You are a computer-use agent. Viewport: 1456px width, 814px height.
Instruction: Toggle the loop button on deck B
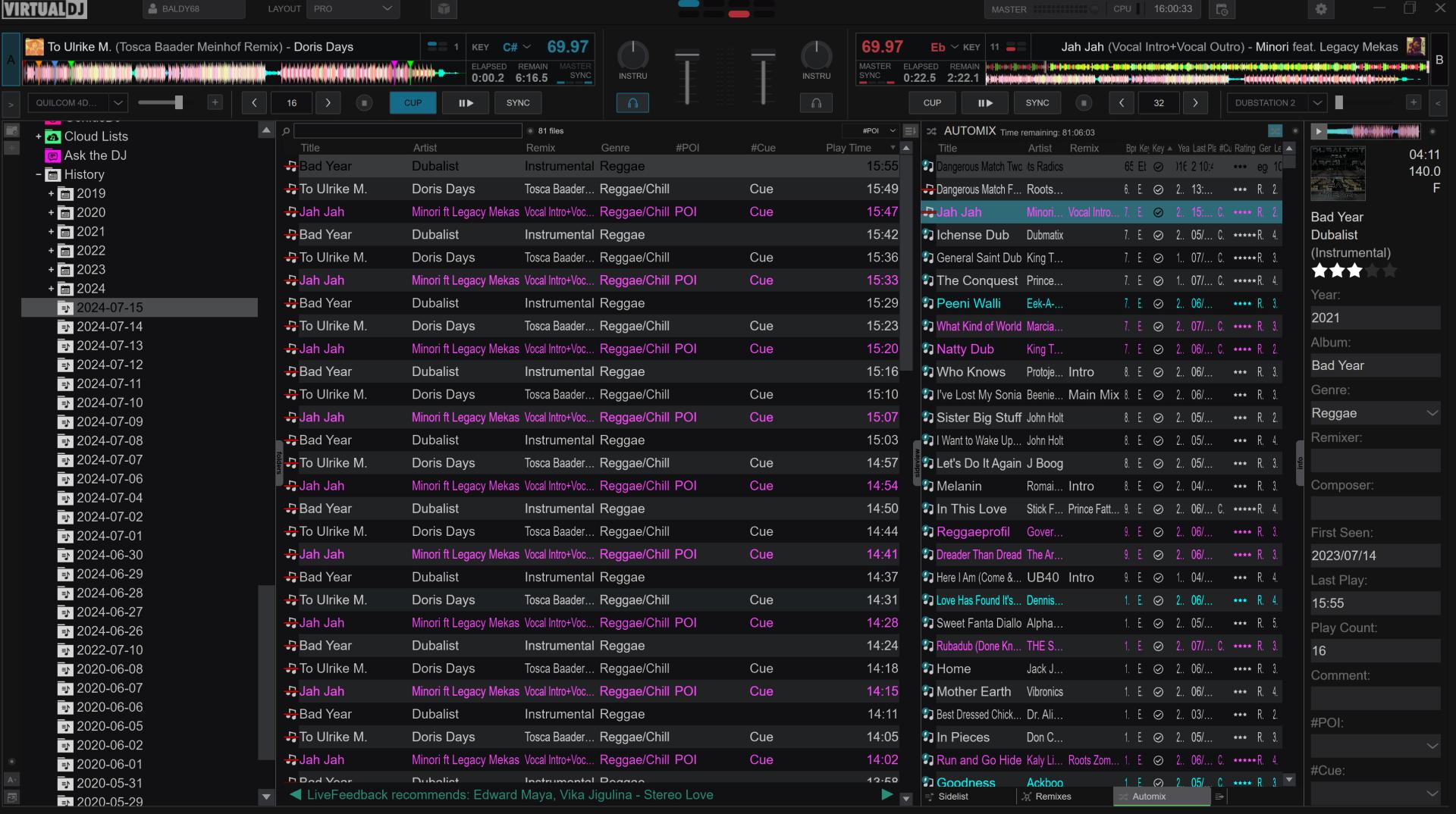pyautogui.click(x=1084, y=103)
